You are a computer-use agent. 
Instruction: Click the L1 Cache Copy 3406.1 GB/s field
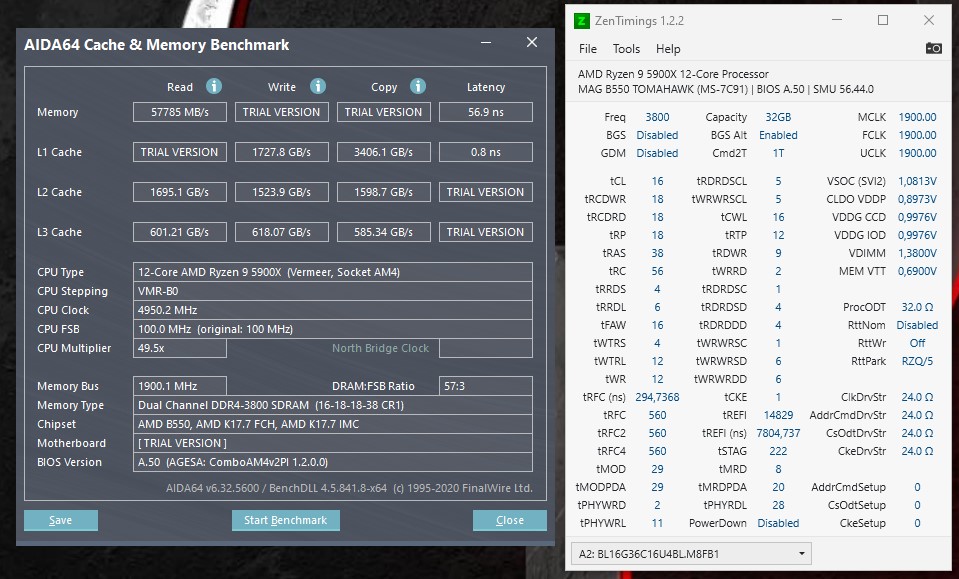tap(383, 152)
